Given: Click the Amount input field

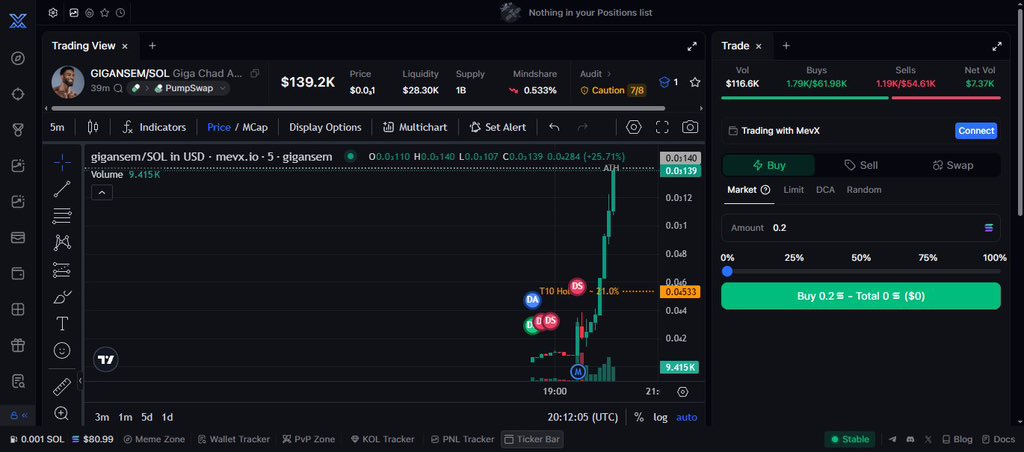Looking at the screenshot, I should [x=861, y=228].
